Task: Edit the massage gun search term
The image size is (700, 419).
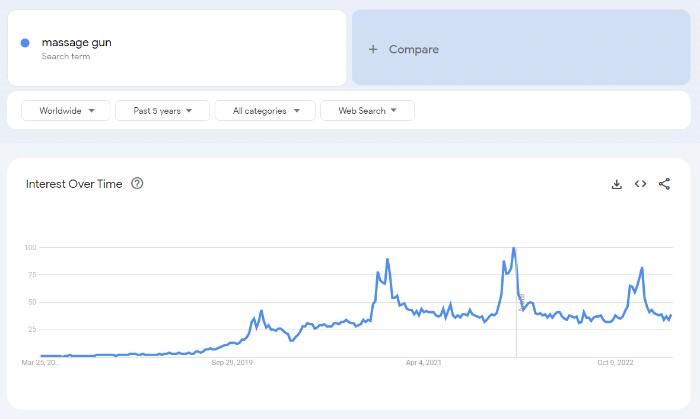Action: (x=77, y=43)
